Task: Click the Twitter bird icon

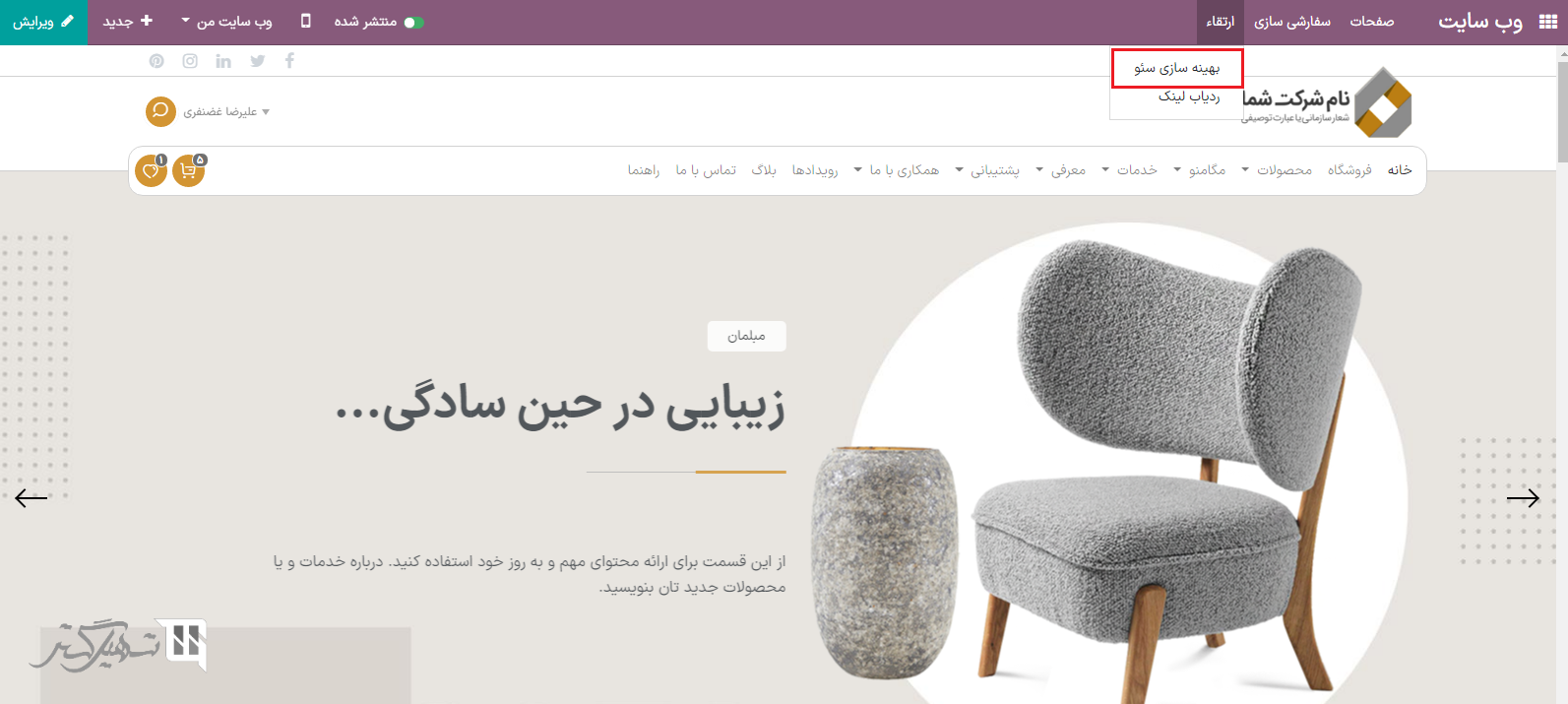Action: 258,61
